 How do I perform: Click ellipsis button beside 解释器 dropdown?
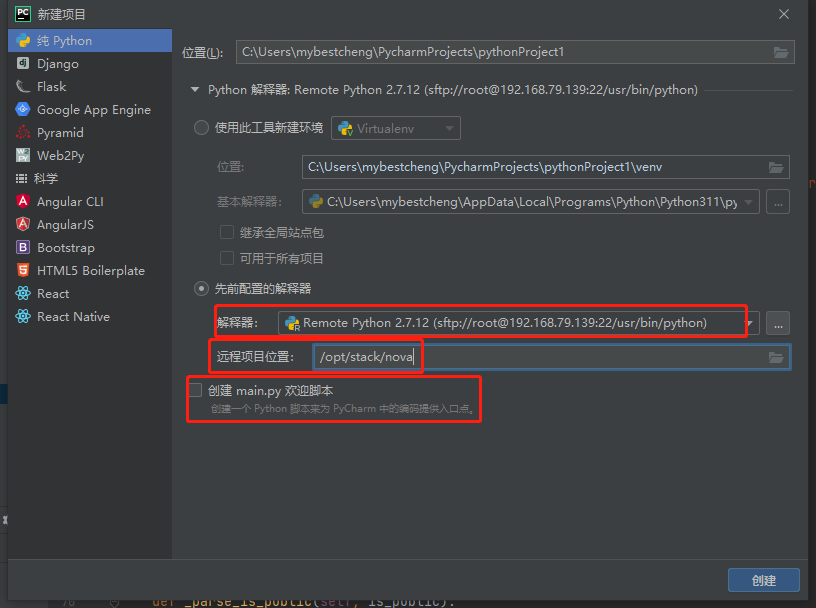click(x=778, y=323)
